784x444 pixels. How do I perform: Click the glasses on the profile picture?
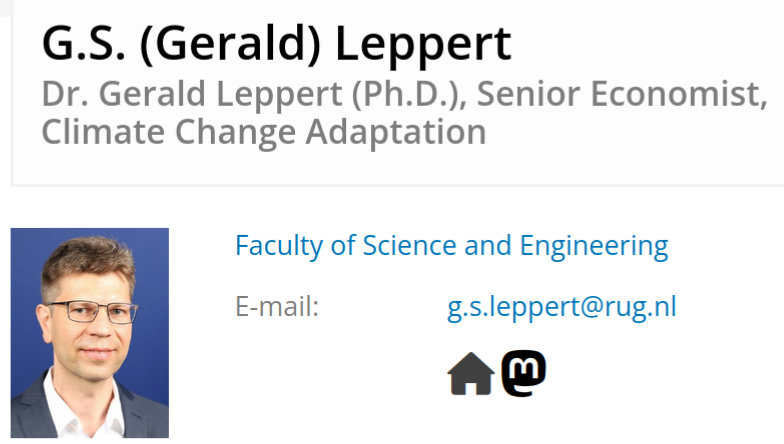click(x=92, y=312)
